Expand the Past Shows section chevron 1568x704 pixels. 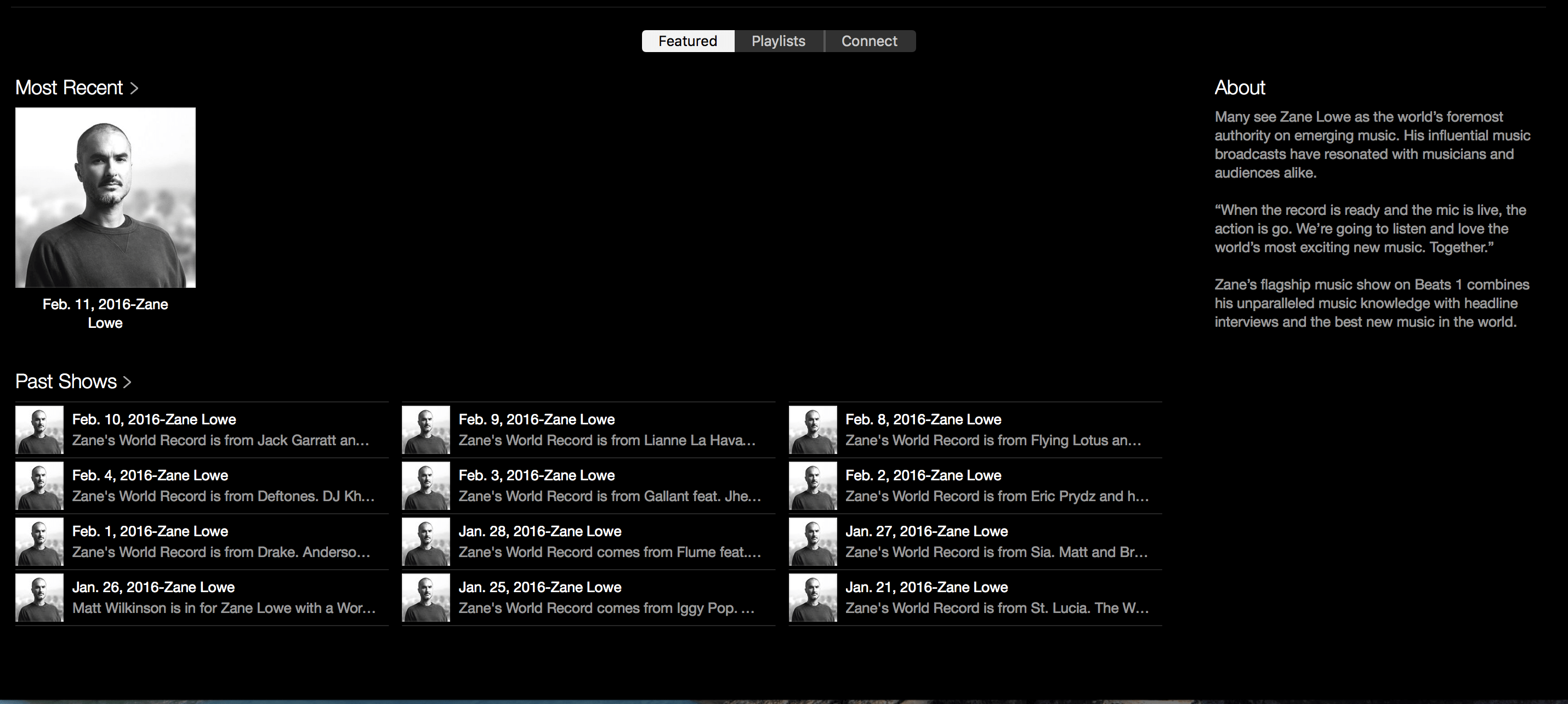point(127,382)
